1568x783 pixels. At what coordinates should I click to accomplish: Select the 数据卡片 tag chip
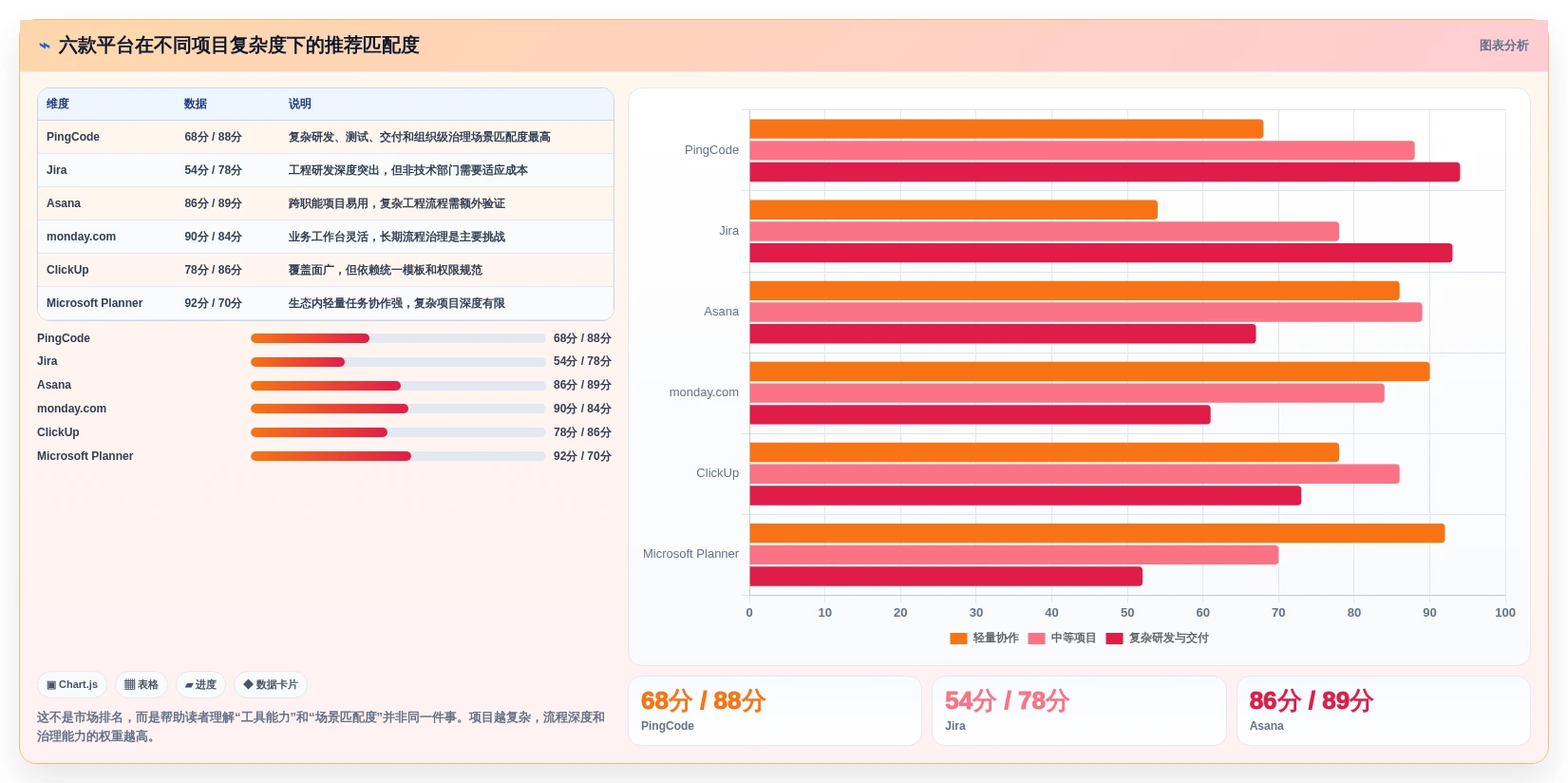tap(271, 684)
